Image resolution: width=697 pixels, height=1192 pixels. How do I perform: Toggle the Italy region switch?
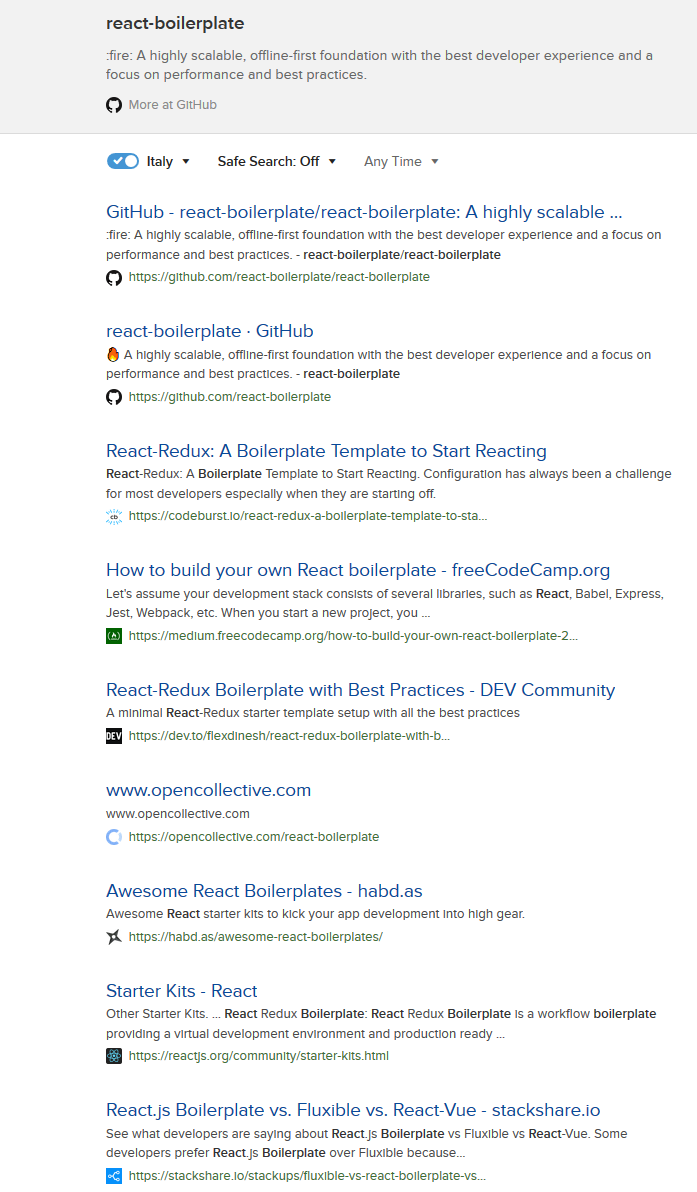122,161
